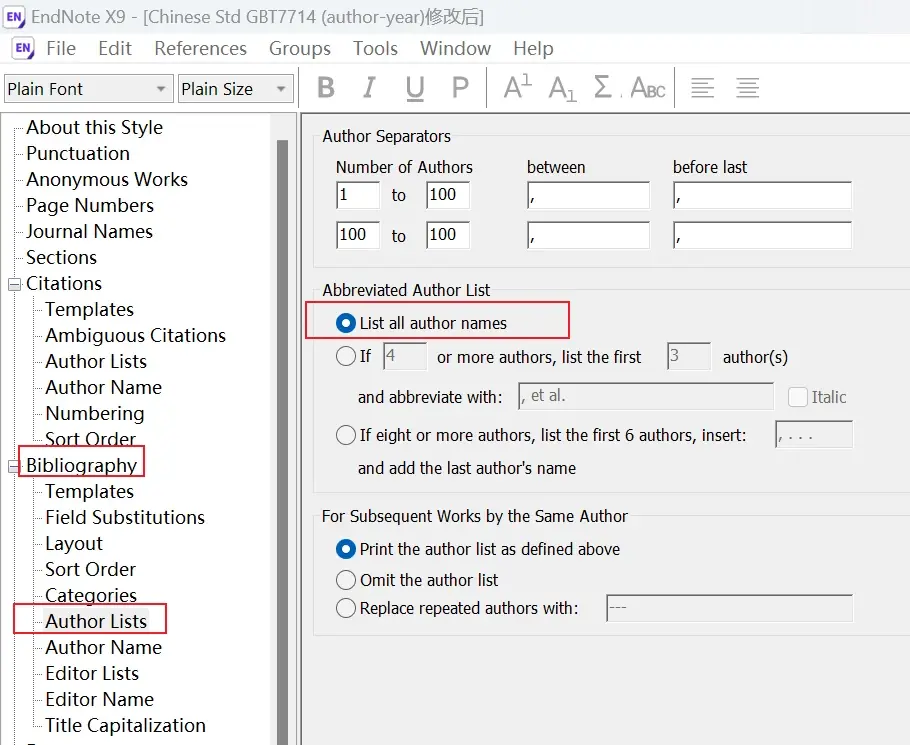Select 'If or more authors' radio option
Screen dimensions: 910x745
tap(346, 356)
